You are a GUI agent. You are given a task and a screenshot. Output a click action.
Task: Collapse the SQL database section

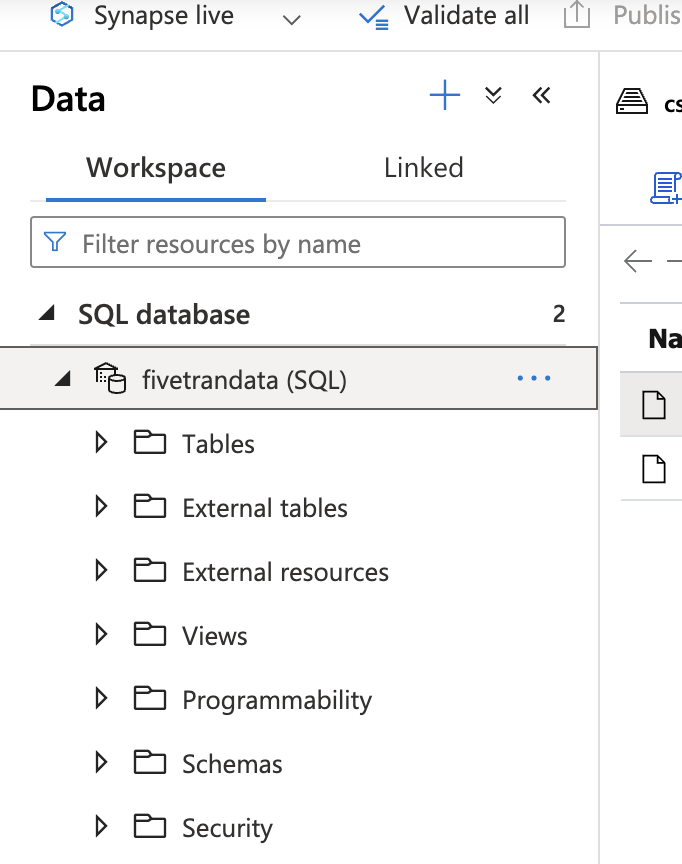coord(47,314)
